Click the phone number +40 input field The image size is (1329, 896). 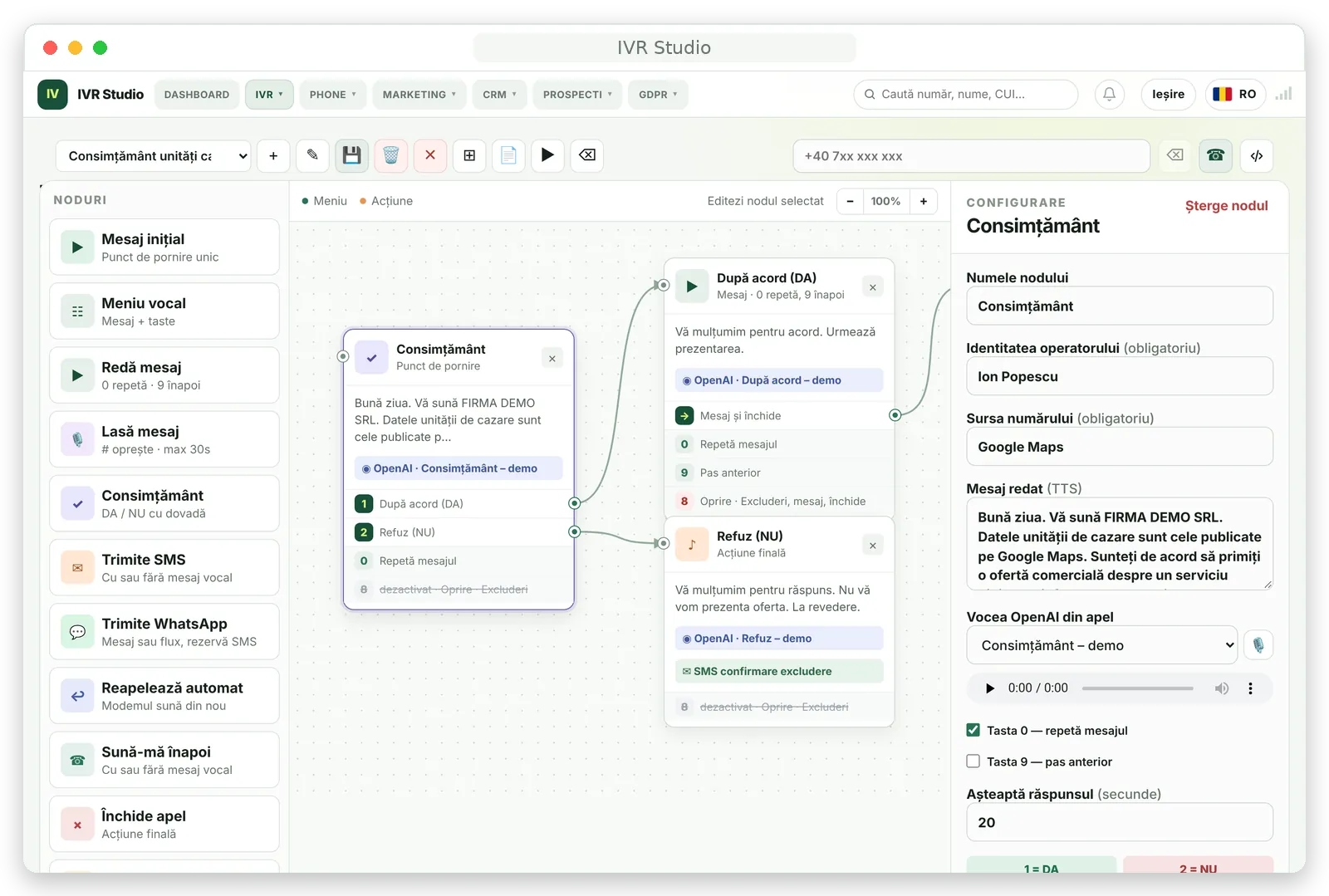(971, 155)
